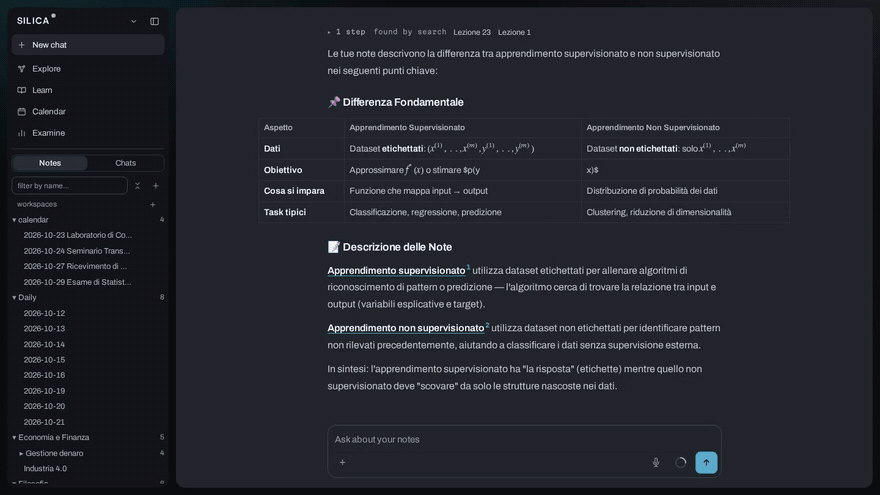The height and width of the screenshot is (495, 880).
Task: Click the microphone voice input icon
Action: [656, 462]
